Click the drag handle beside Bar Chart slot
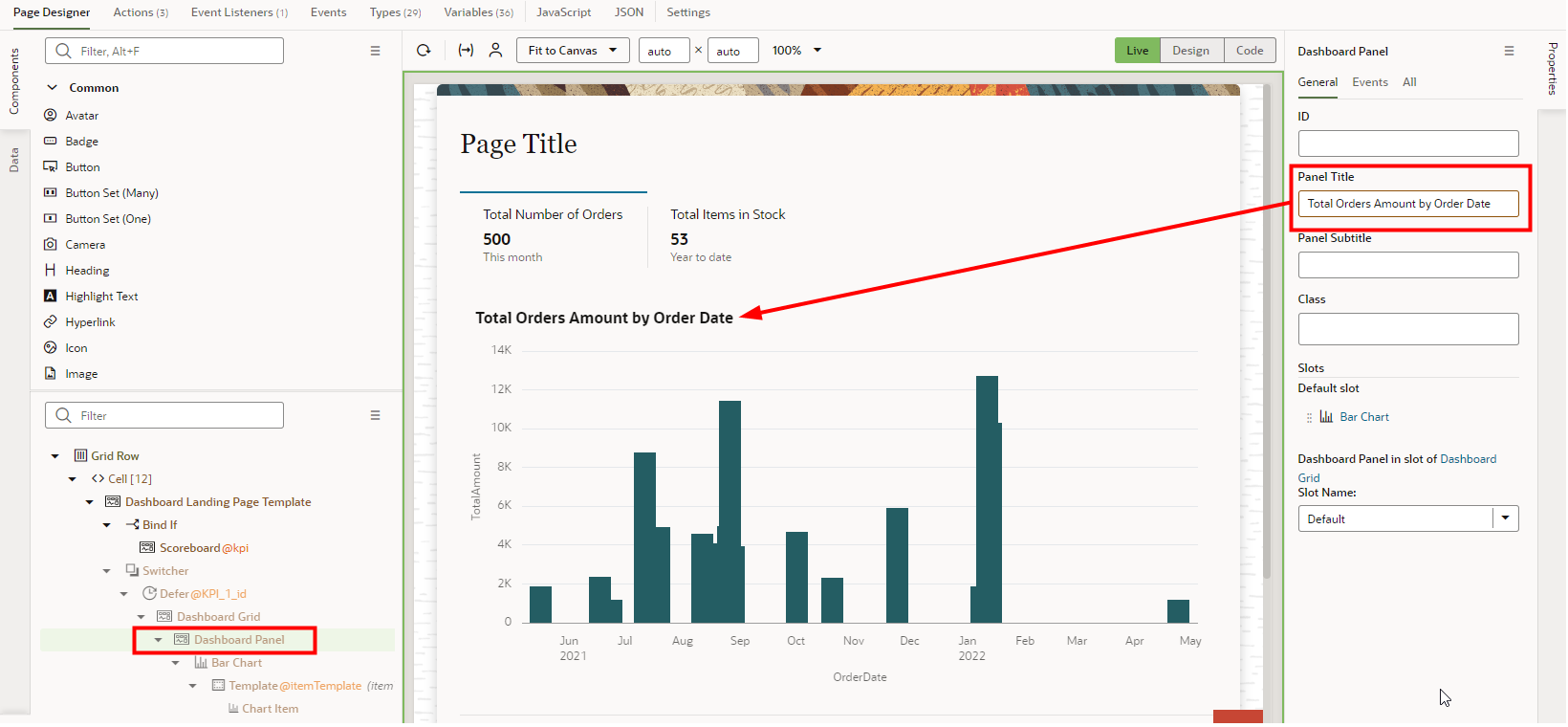The width and height of the screenshot is (1568, 727). click(1309, 417)
